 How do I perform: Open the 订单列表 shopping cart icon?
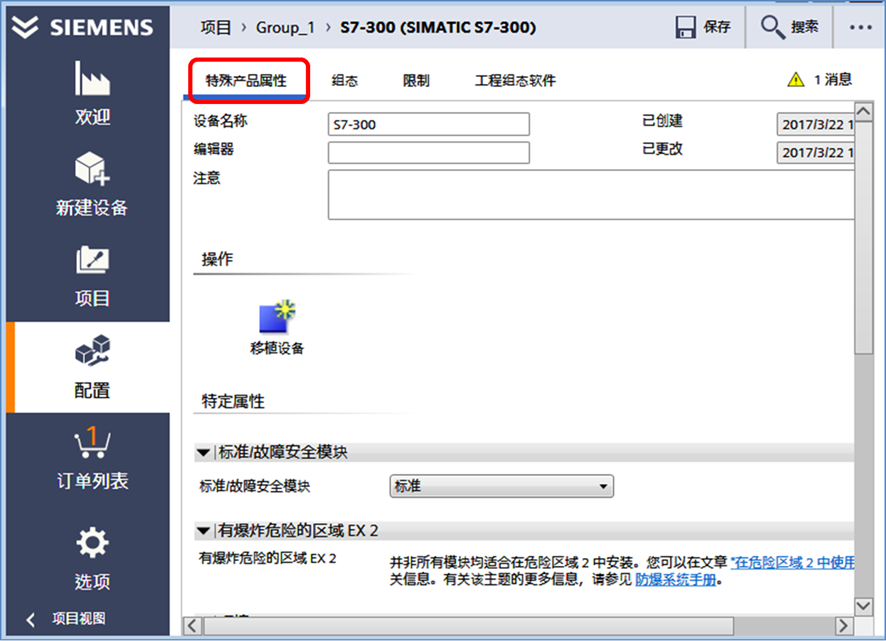92,442
